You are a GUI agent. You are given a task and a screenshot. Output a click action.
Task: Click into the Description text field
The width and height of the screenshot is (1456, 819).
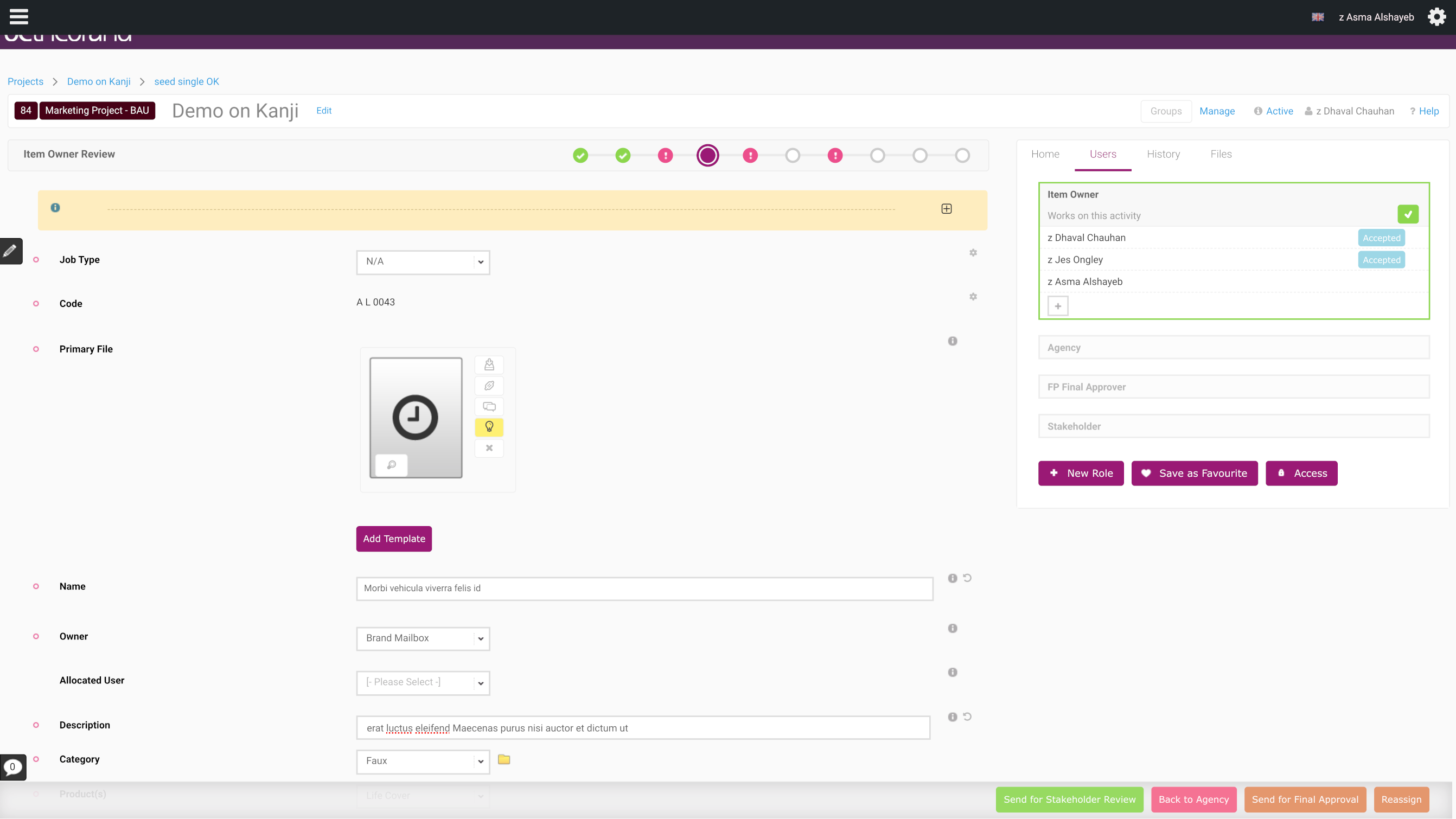pyautogui.click(x=643, y=728)
